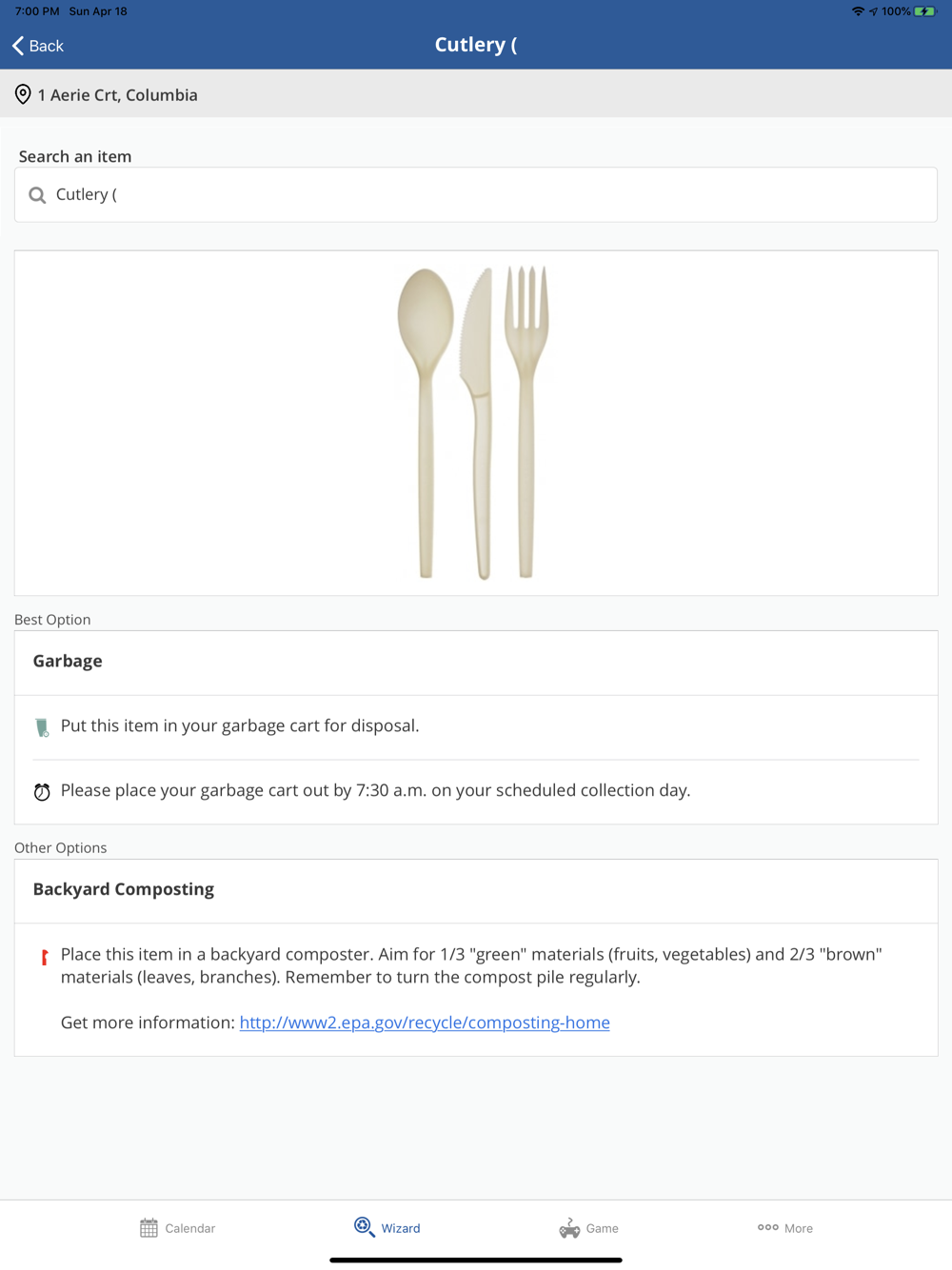
Task: Tap the alarm clock icon
Action: click(42, 792)
